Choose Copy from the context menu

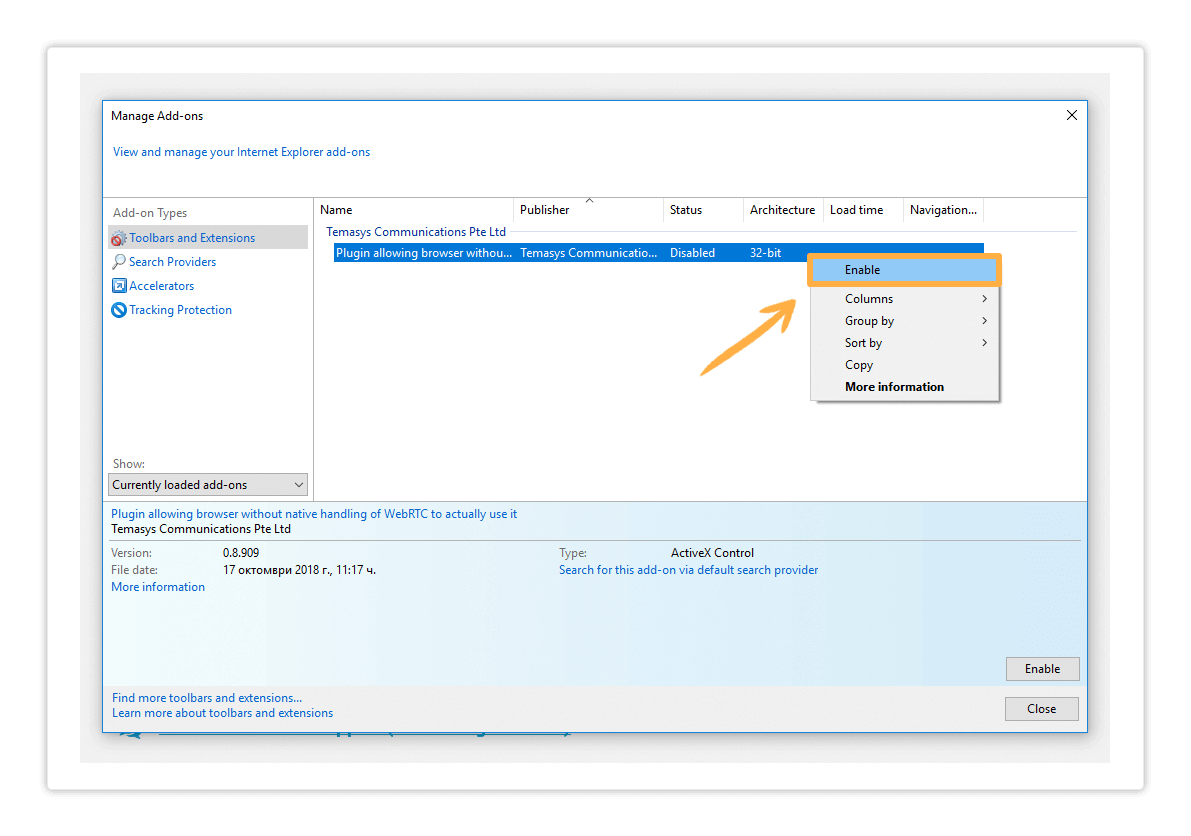point(904,365)
